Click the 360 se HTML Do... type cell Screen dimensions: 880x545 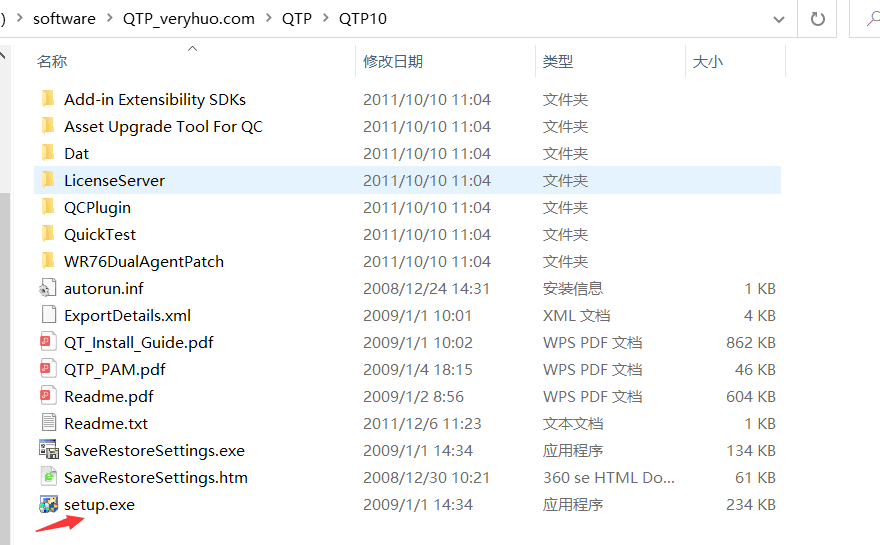point(608,477)
